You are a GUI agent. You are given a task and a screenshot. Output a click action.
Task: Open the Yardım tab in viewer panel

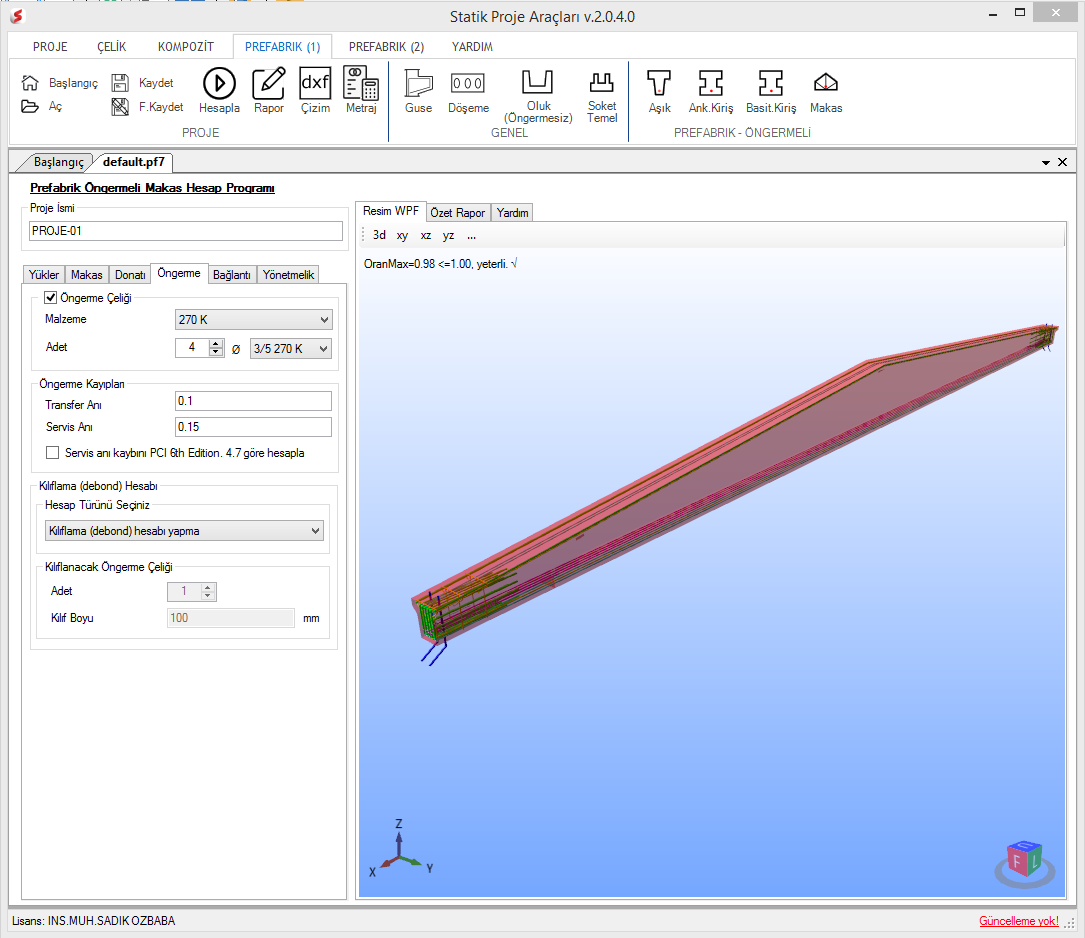click(x=512, y=212)
